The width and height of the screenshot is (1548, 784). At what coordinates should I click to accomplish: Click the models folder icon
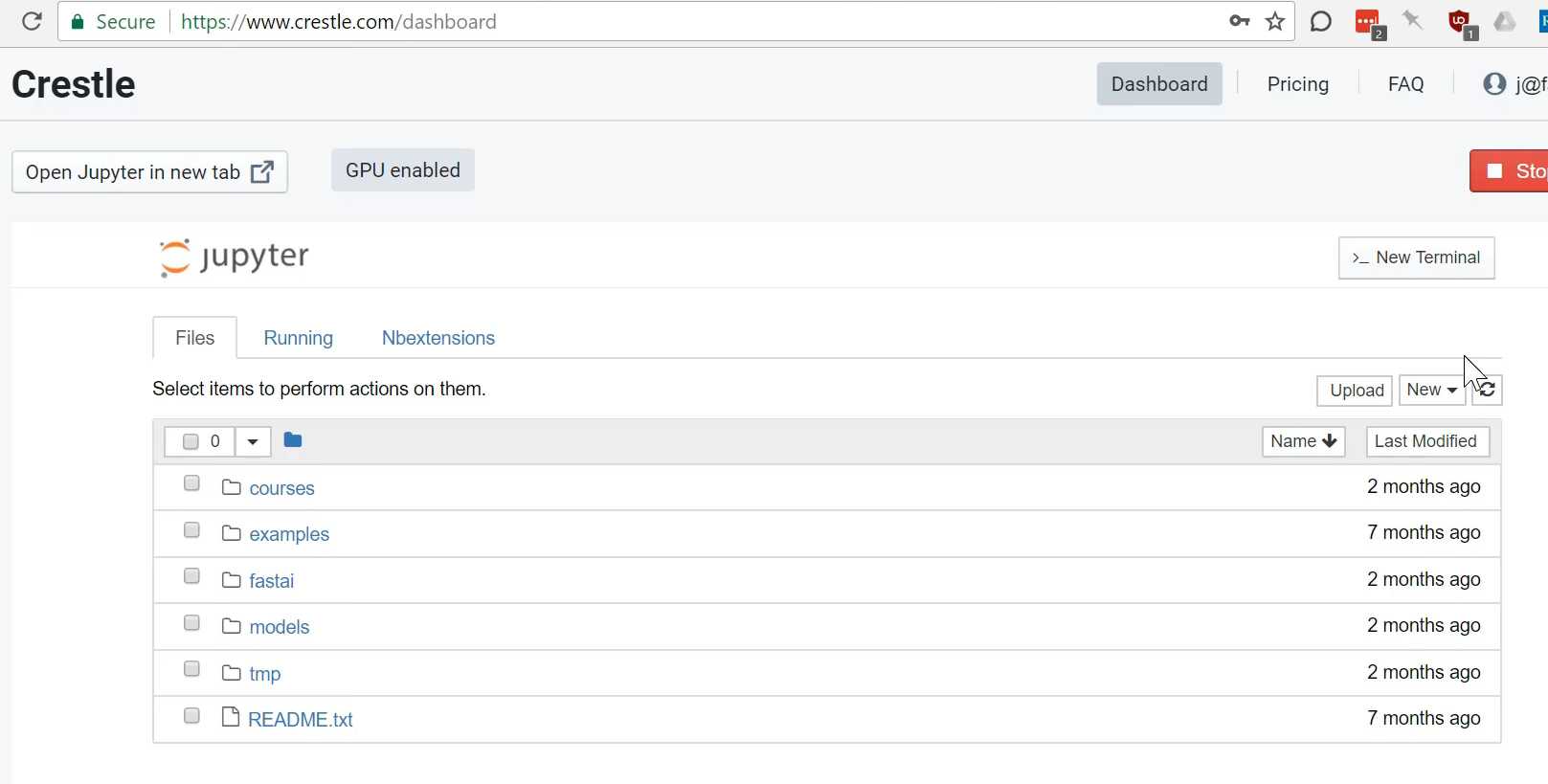[x=231, y=625]
